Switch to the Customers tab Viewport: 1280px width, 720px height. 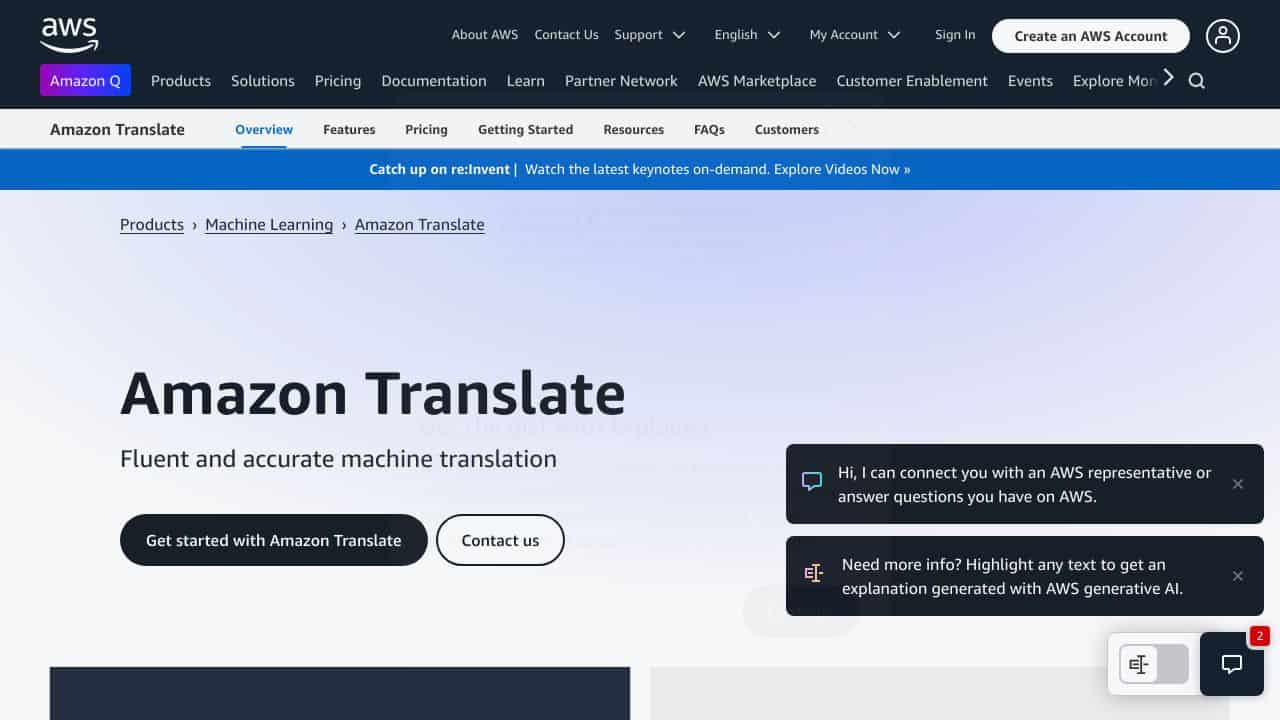point(787,129)
